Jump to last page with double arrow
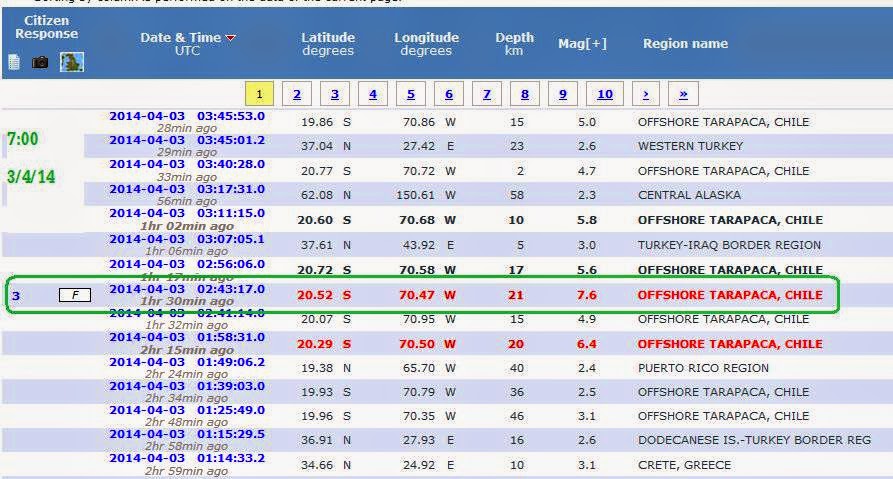This screenshot has height=479, width=893. 683,94
